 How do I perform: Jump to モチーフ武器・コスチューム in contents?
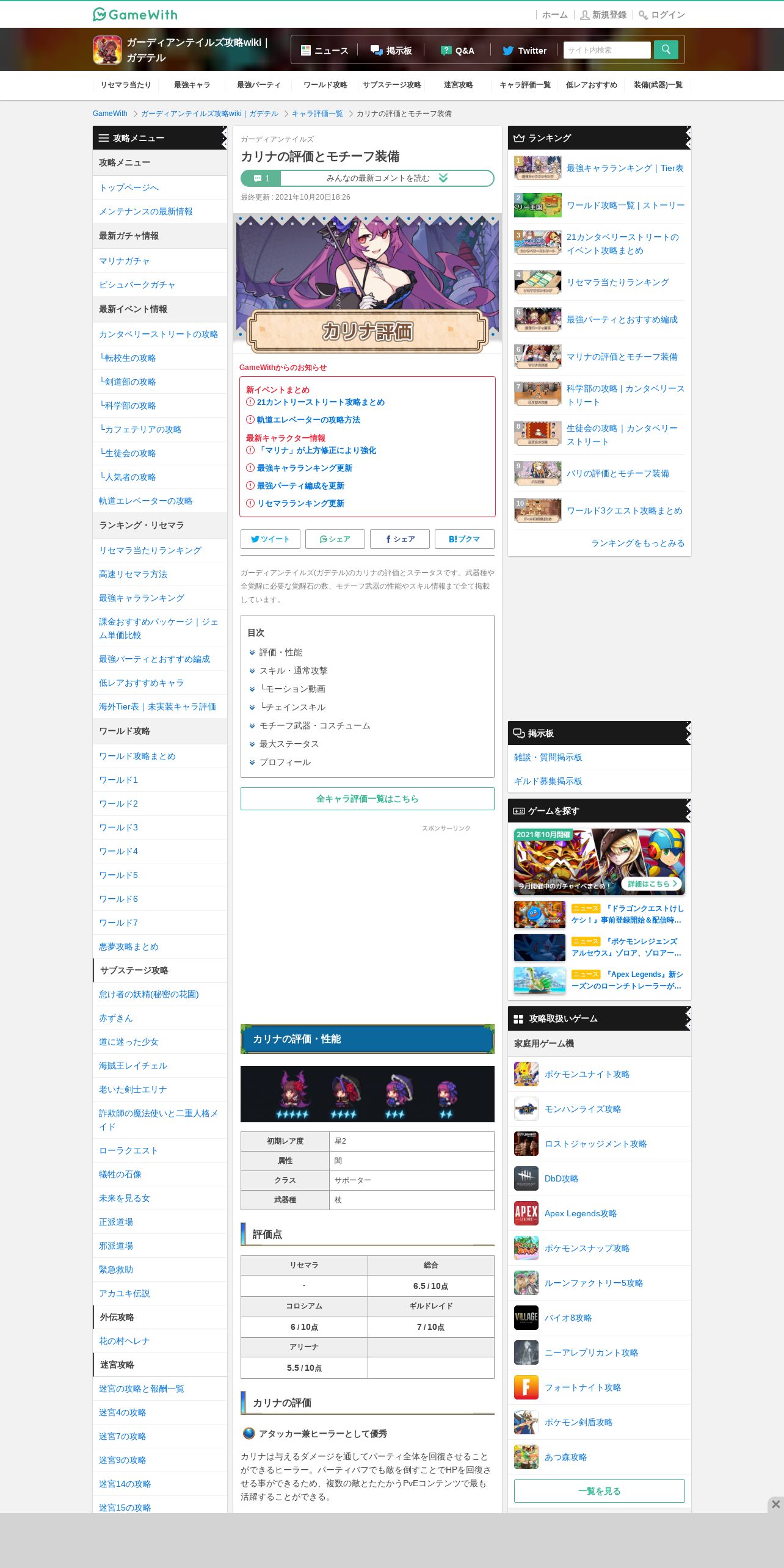[314, 725]
